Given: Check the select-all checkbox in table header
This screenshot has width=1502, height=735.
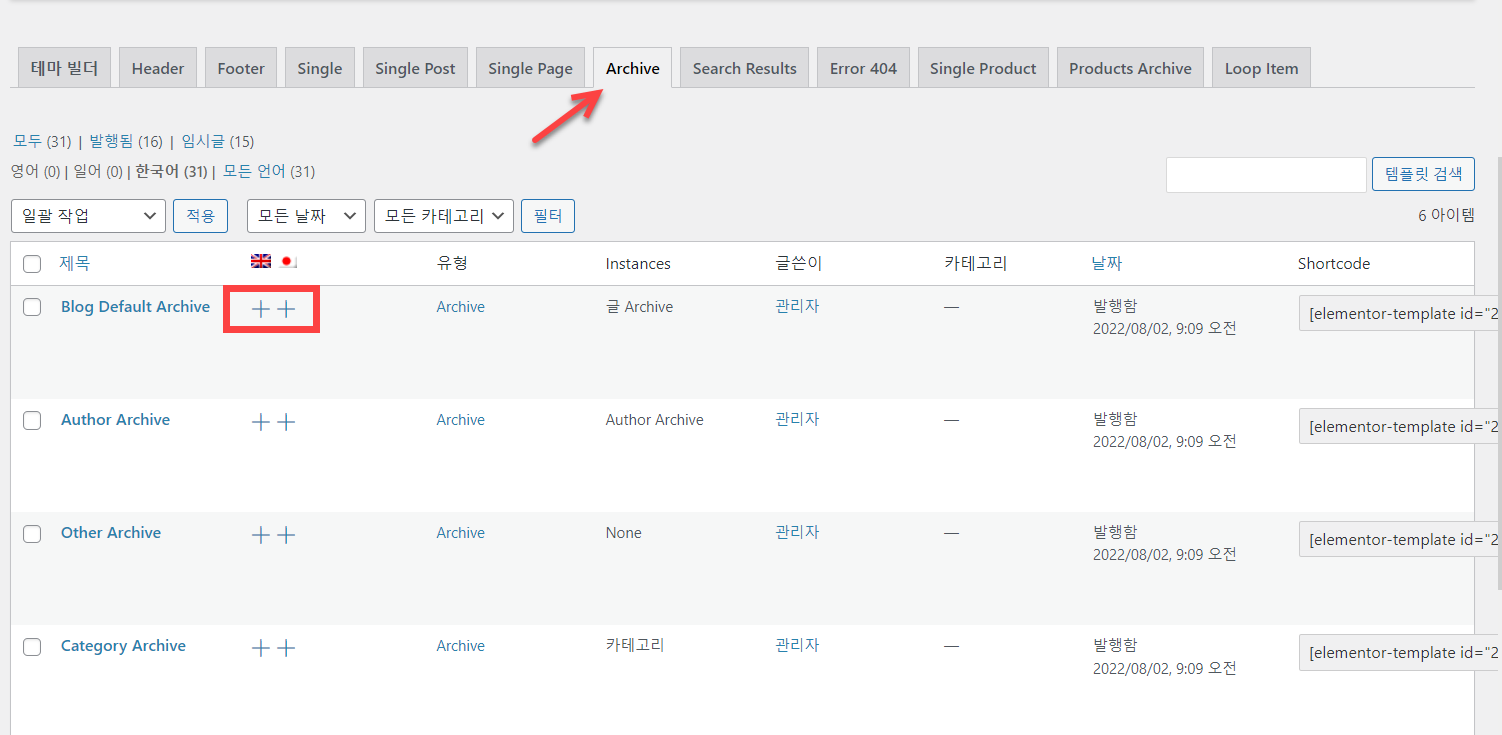Looking at the screenshot, I should [x=32, y=264].
